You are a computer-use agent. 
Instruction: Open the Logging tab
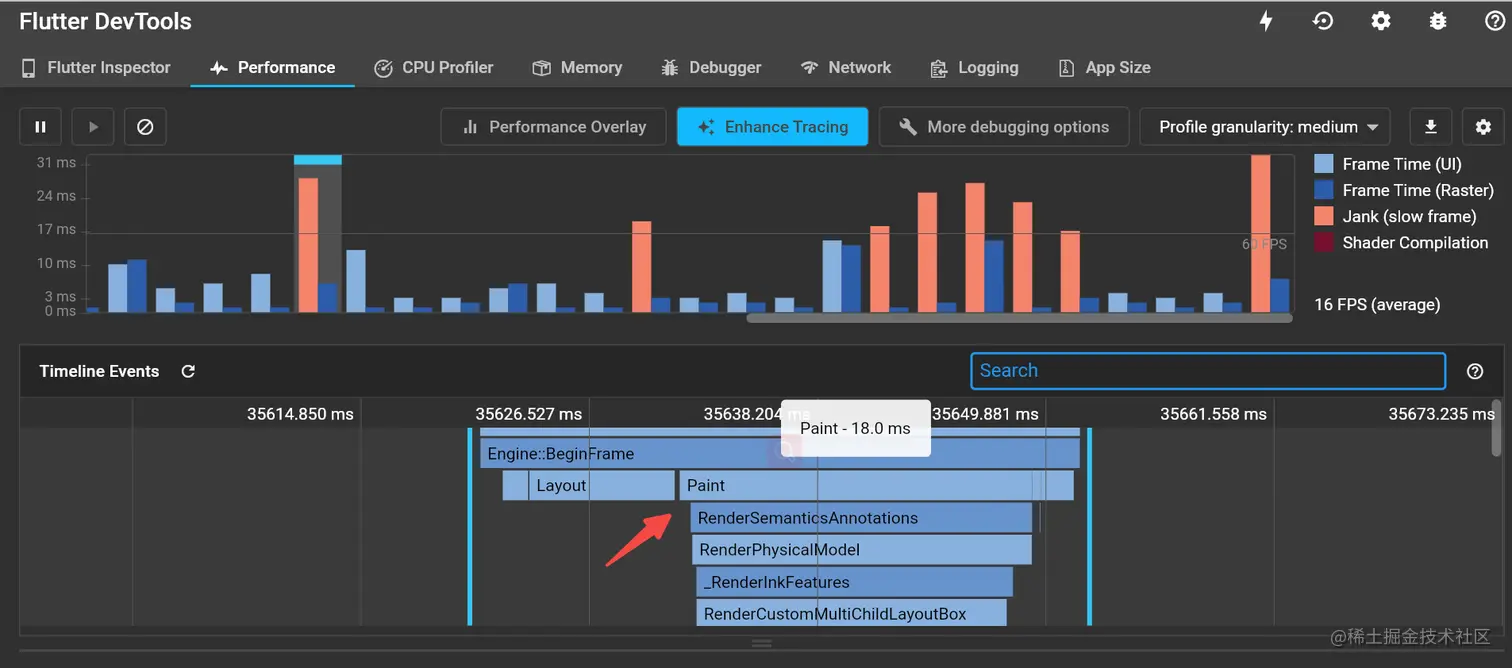pyautogui.click(x=974, y=67)
